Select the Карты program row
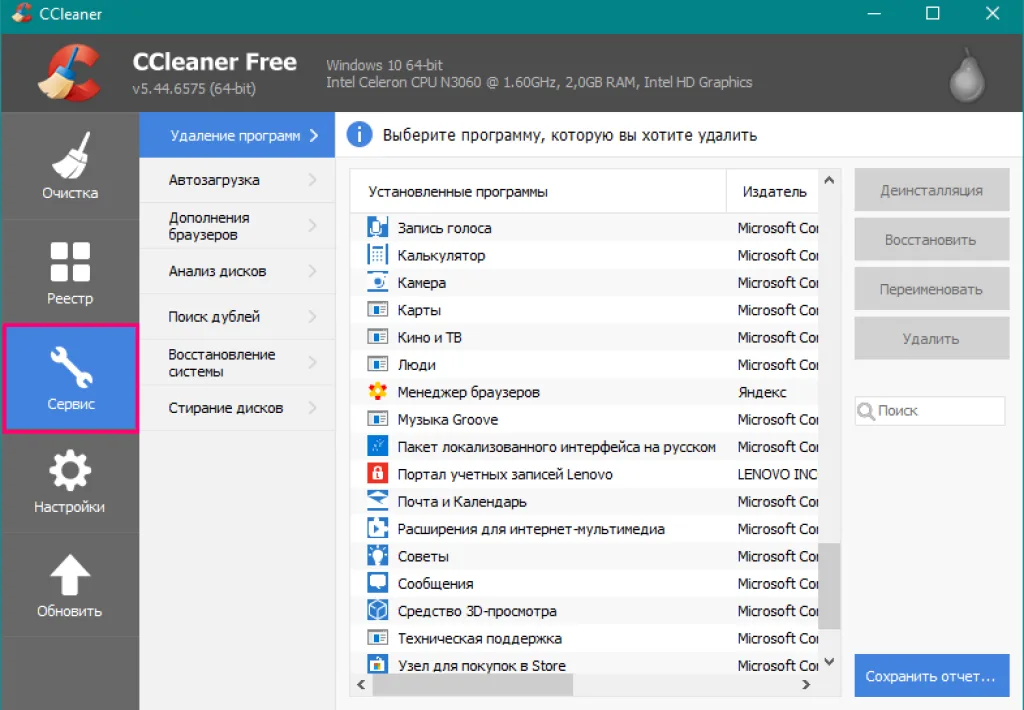Image resolution: width=1024 pixels, height=710 pixels. pyautogui.click(x=584, y=310)
